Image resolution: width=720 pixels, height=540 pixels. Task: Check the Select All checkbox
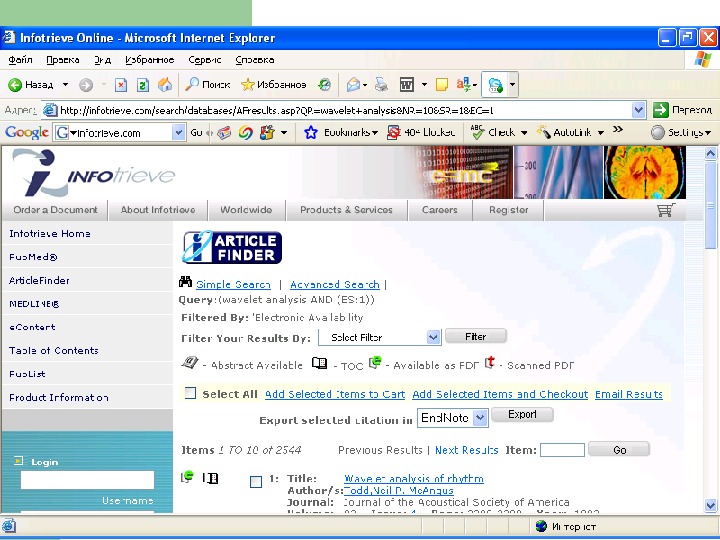click(x=190, y=393)
